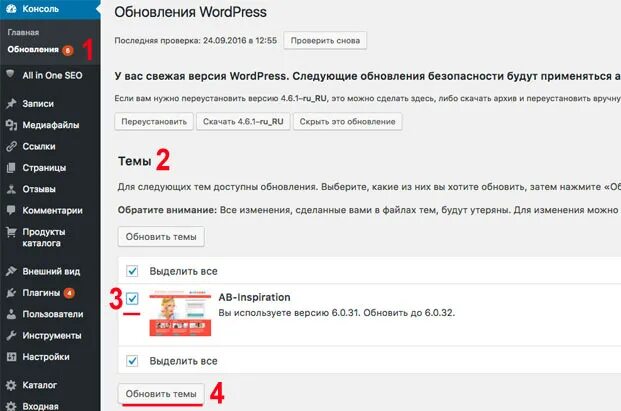
Task: Click the Каталог gear icon
Action: pos(11,385)
